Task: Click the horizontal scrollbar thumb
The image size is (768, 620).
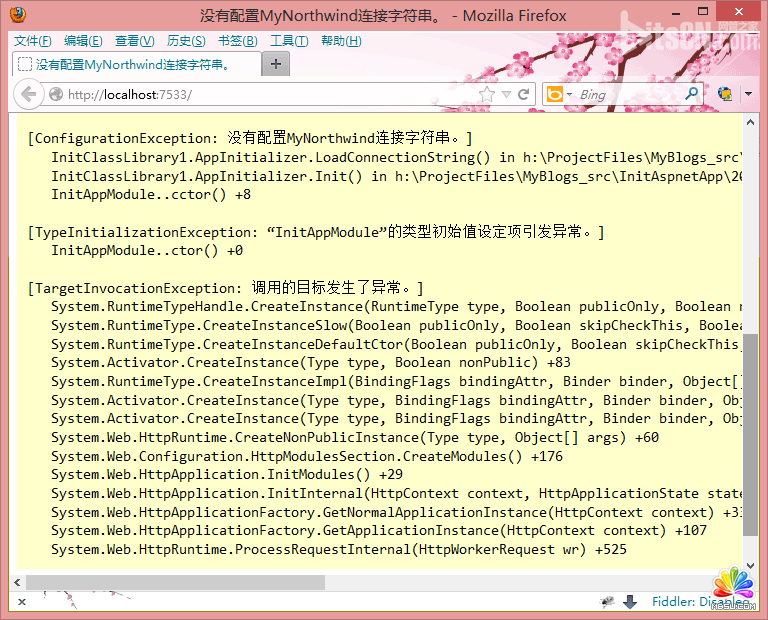Action: tap(175, 582)
